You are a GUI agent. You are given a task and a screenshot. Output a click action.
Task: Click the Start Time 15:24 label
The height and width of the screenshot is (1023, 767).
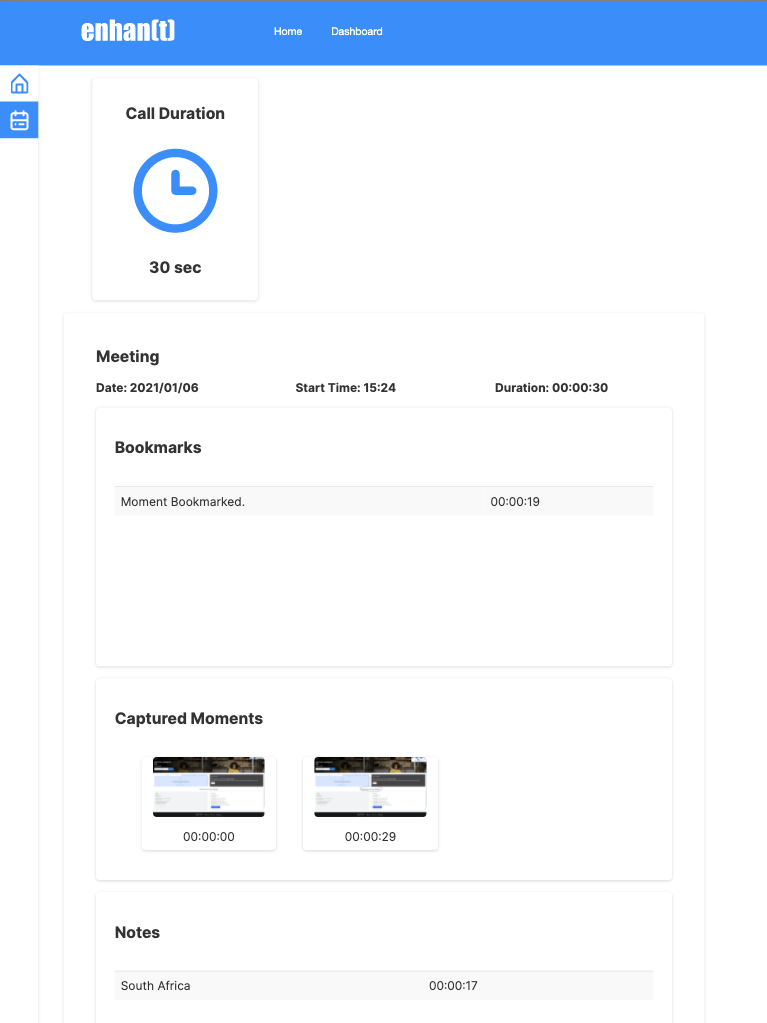(345, 388)
